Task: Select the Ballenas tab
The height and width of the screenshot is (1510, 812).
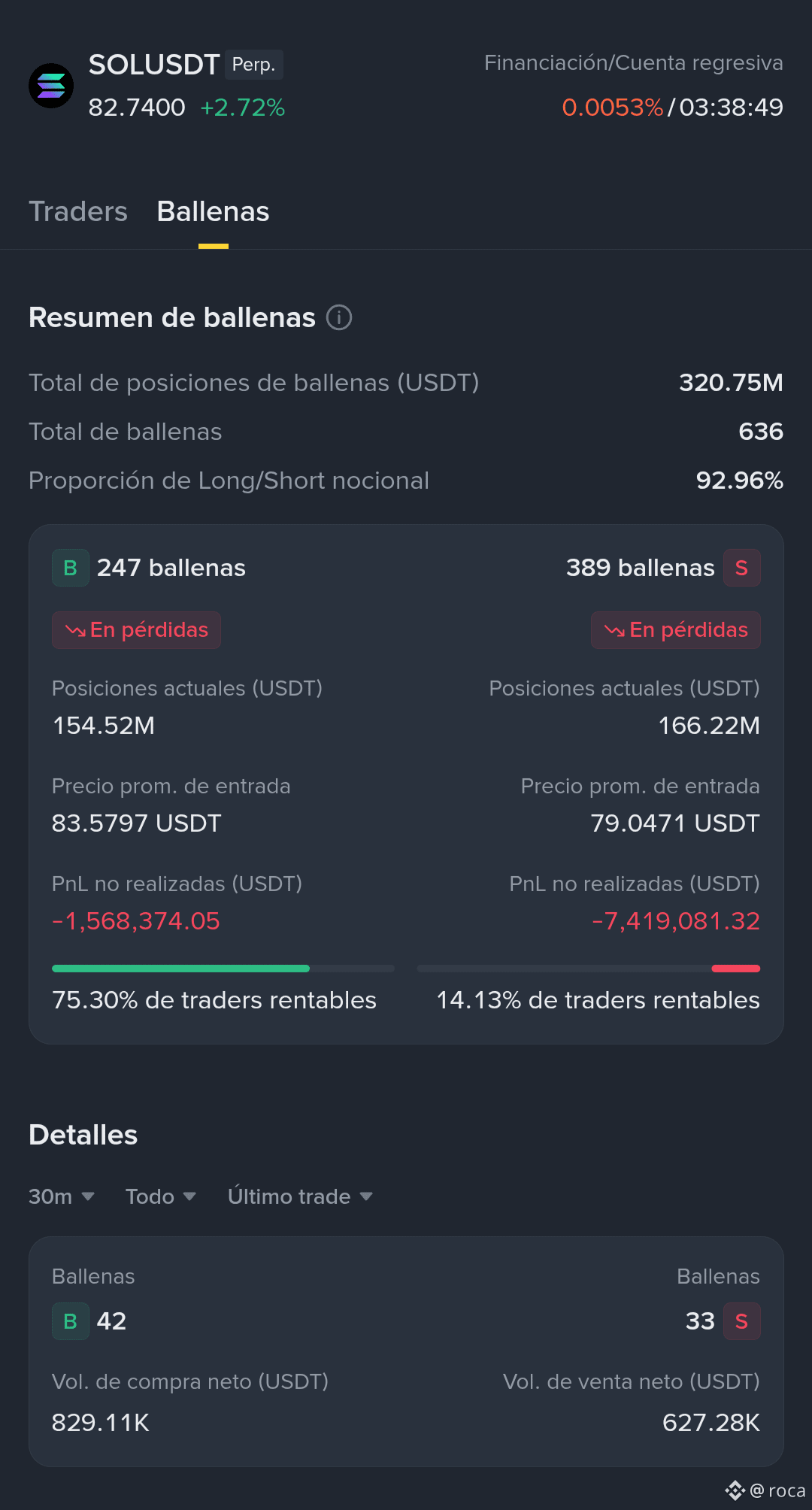Action: point(214,211)
